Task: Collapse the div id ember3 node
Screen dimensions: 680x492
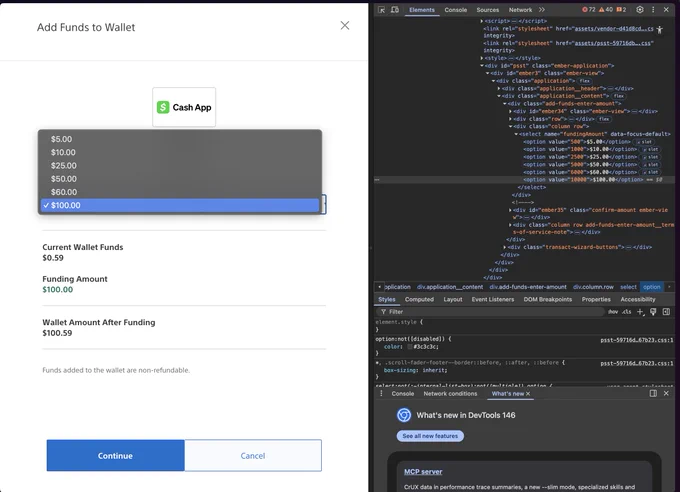Action: point(487,73)
